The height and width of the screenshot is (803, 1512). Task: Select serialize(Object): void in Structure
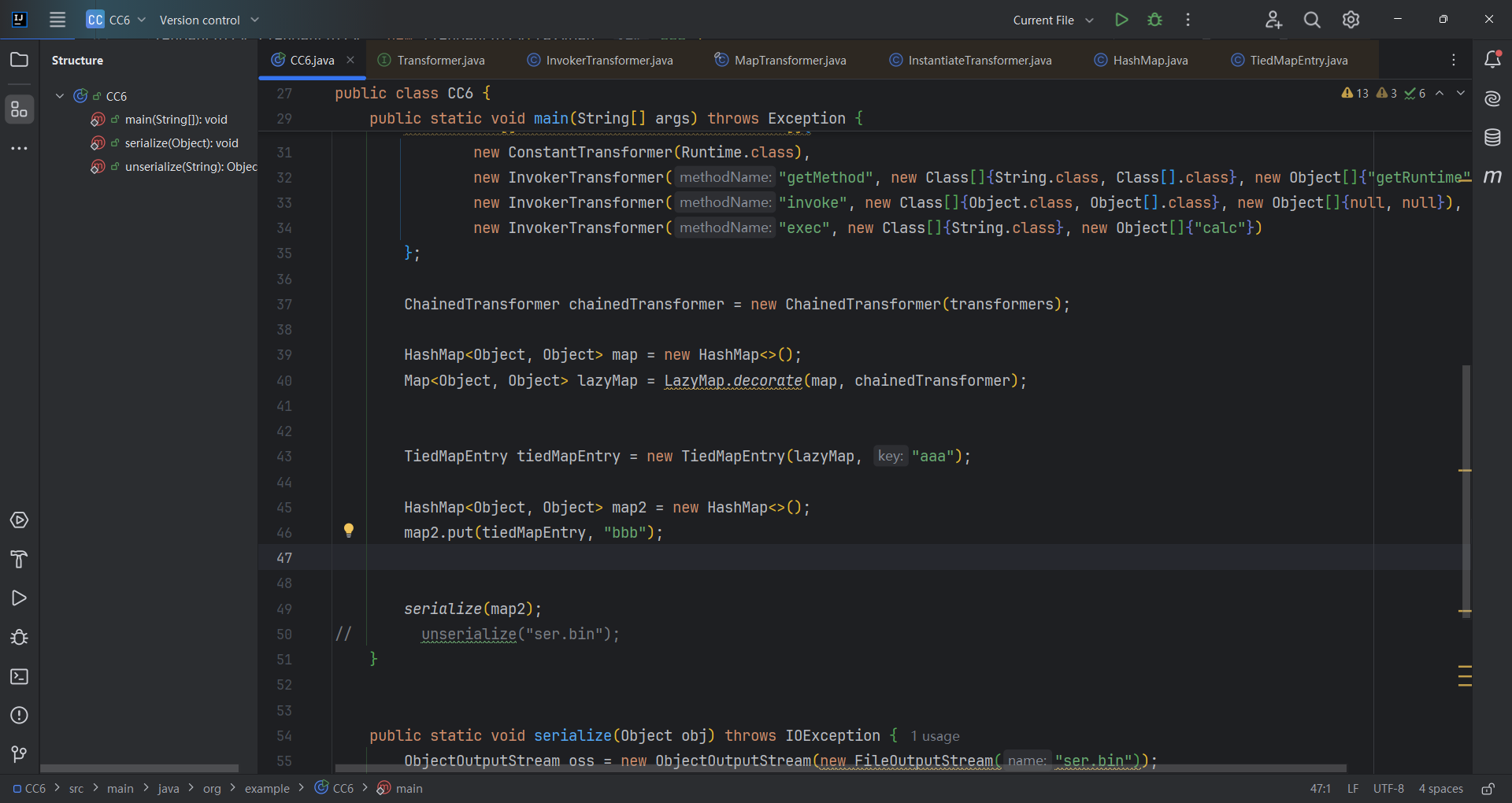[181, 143]
